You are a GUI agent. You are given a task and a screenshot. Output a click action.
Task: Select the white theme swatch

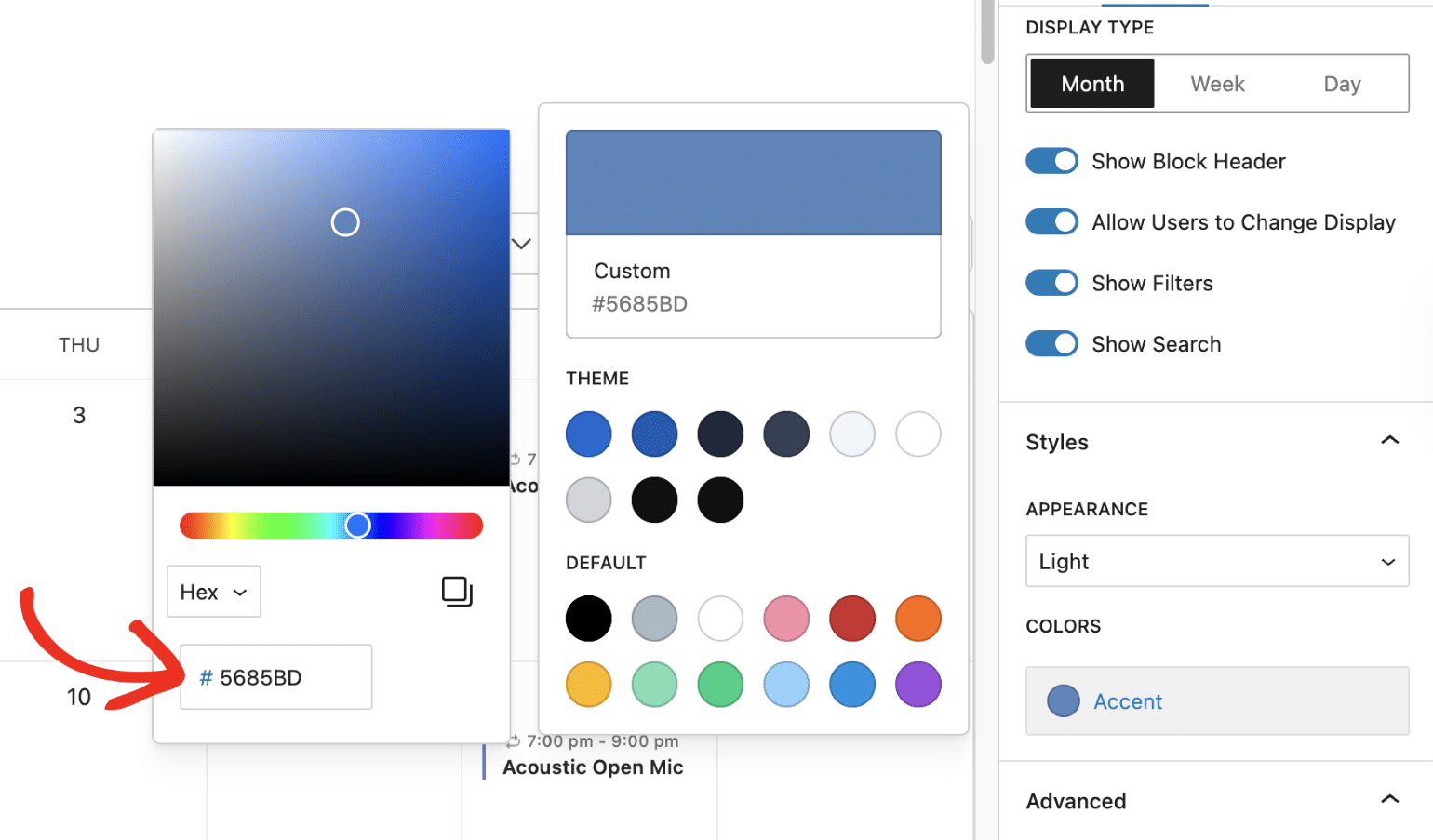pos(918,434)
